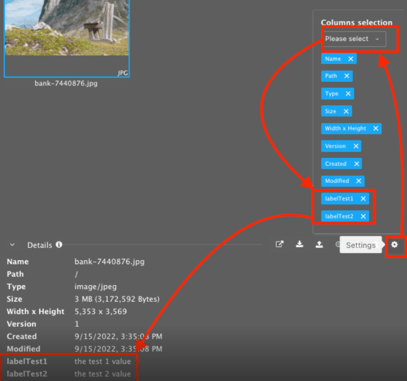Image resolution: width=407 pixels, height=381 pixels.
Task: Click the upload icon in Details toolbar
Action: pos(319,244)
